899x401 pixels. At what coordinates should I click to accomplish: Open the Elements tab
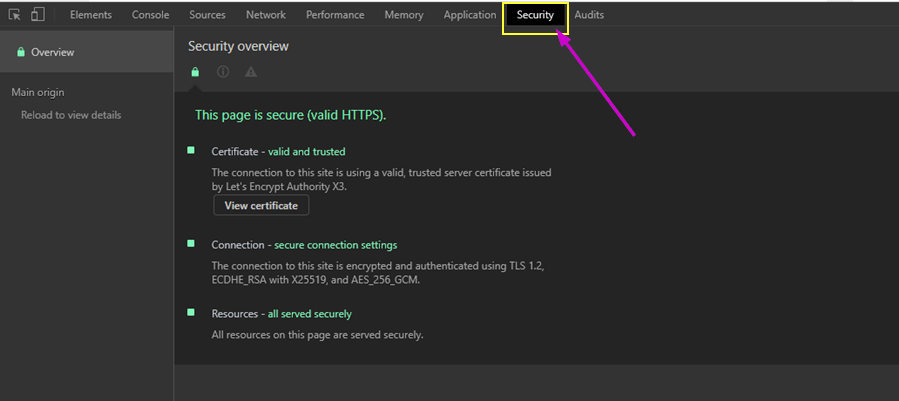coord(91,15)
